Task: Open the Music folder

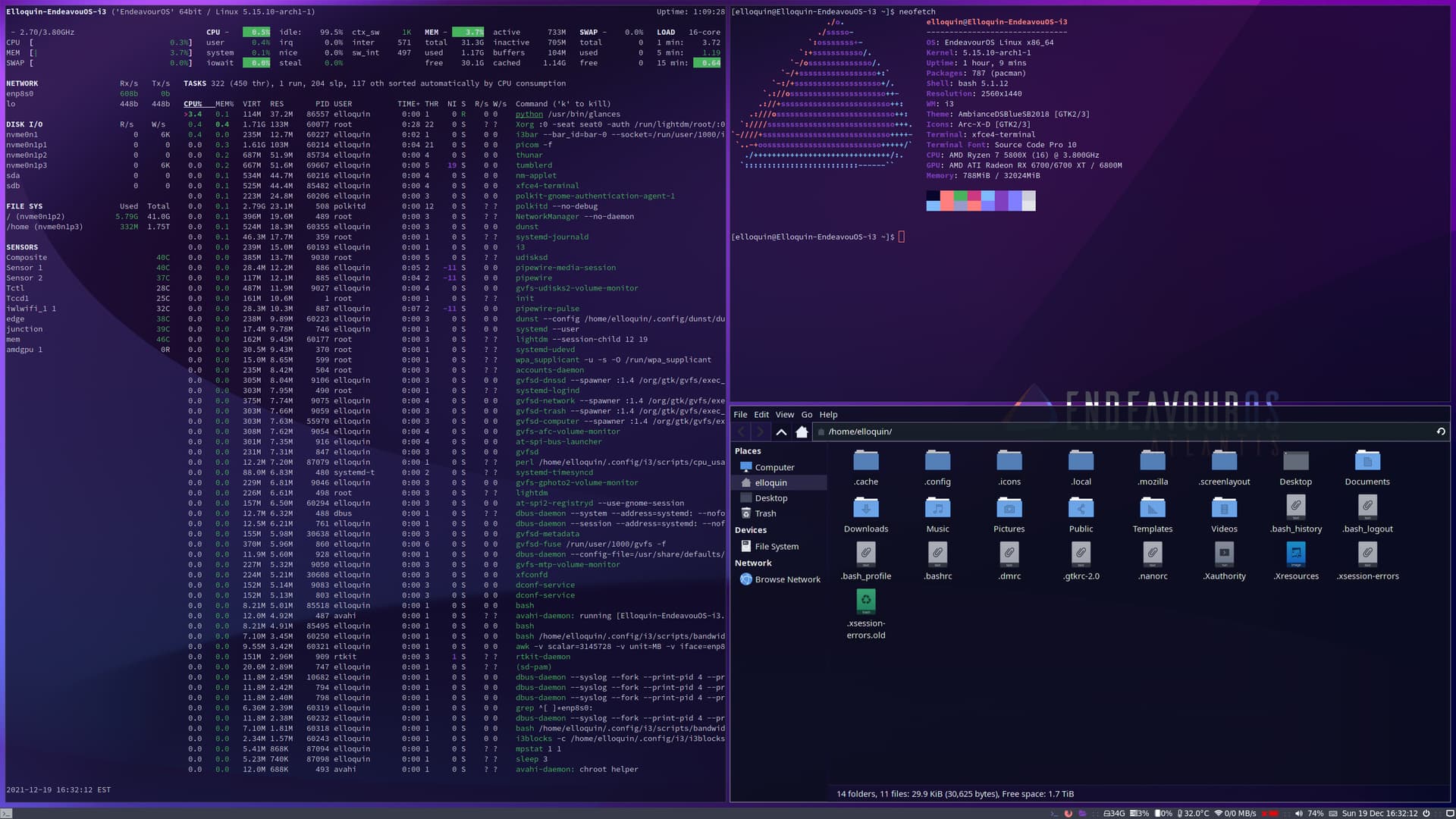Action: (937, 514)
